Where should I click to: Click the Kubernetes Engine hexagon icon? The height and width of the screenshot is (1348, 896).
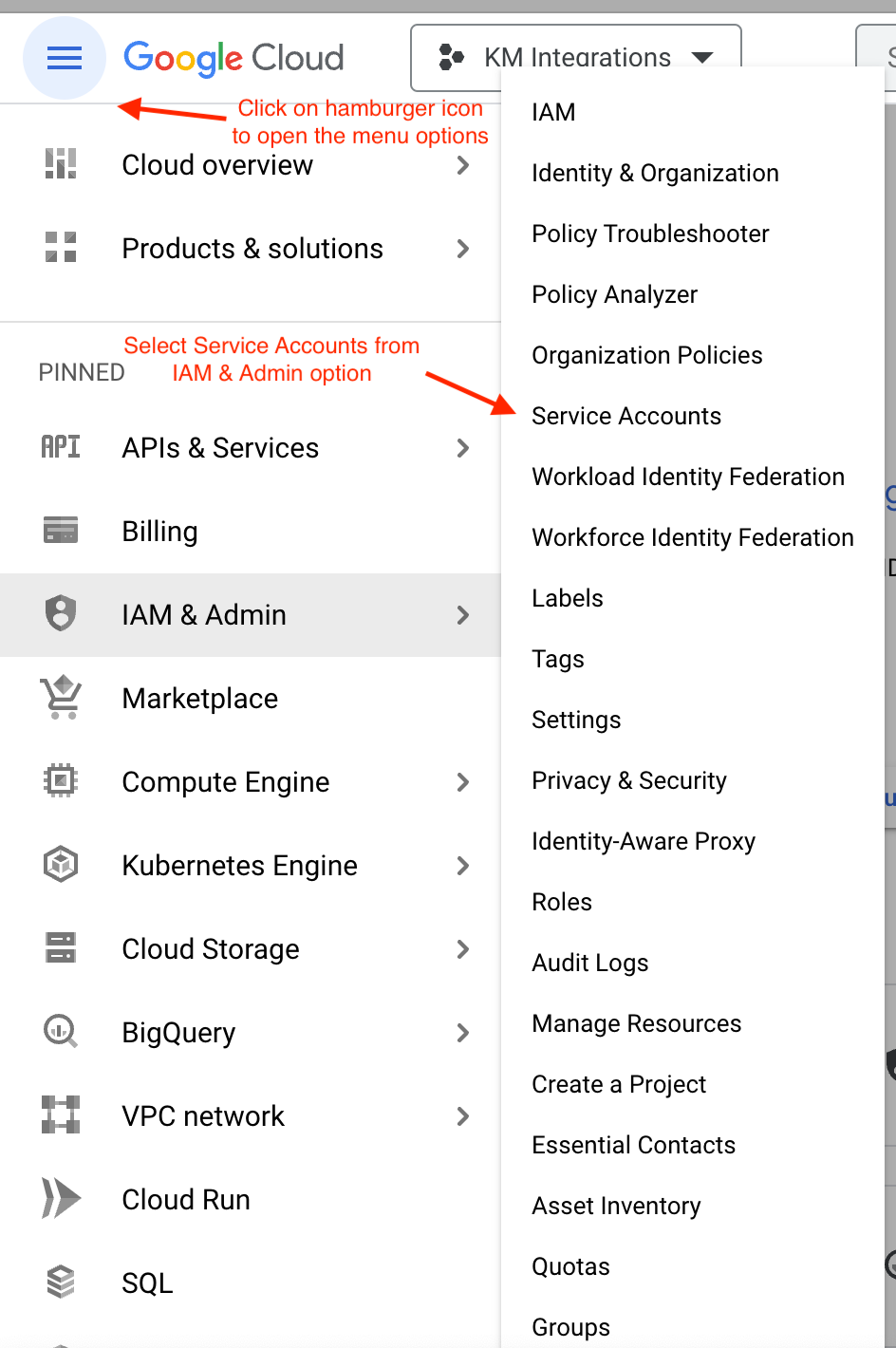[61, 865]
